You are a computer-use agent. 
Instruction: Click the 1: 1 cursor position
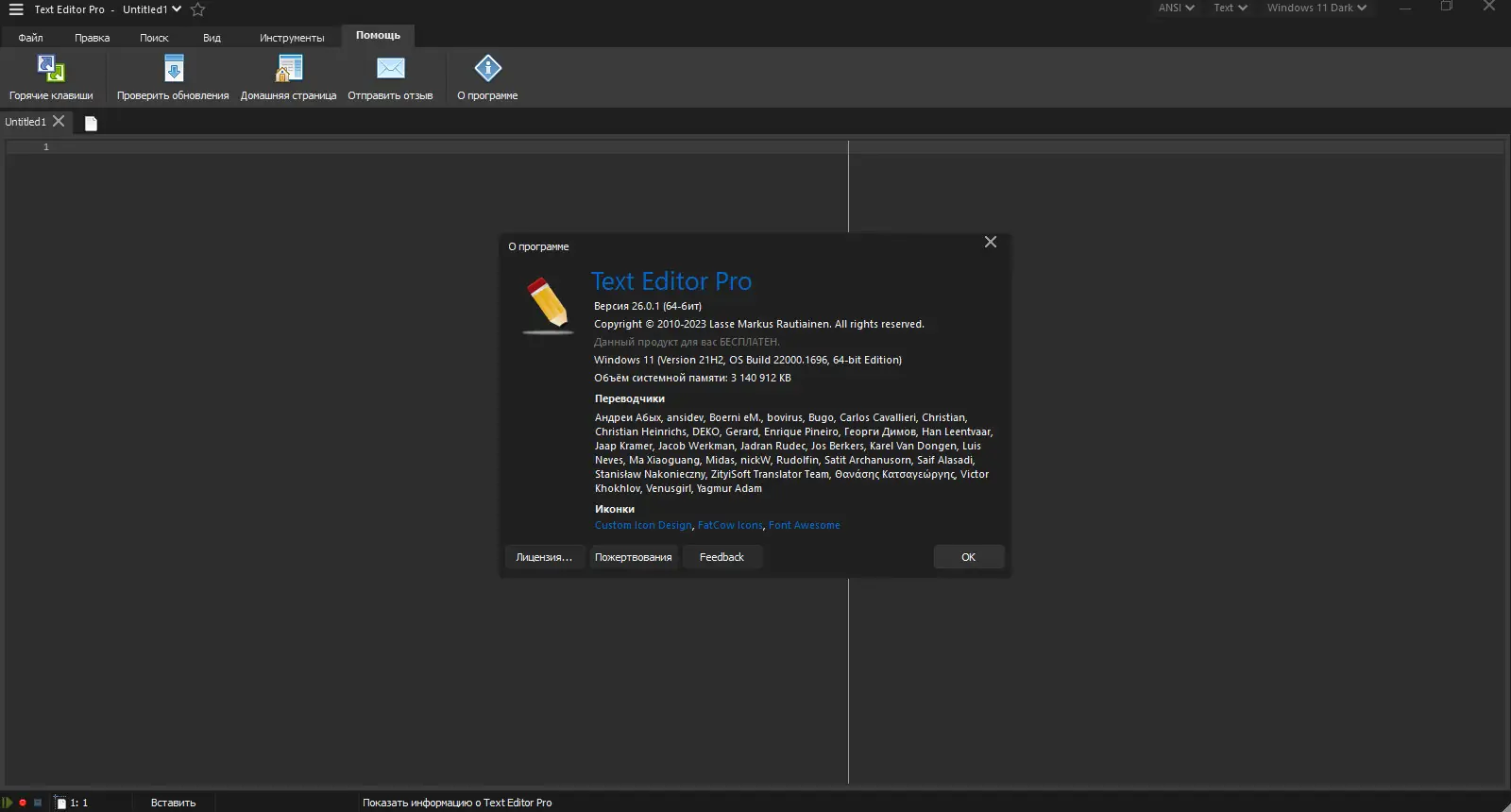pos(79,803)
